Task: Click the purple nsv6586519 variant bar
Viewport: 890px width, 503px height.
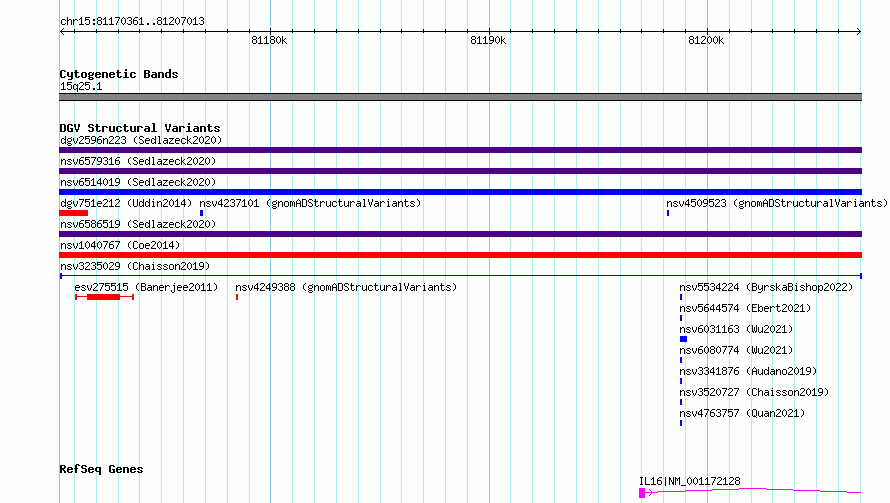Action: pyautogui.click(x=460, y=234)
